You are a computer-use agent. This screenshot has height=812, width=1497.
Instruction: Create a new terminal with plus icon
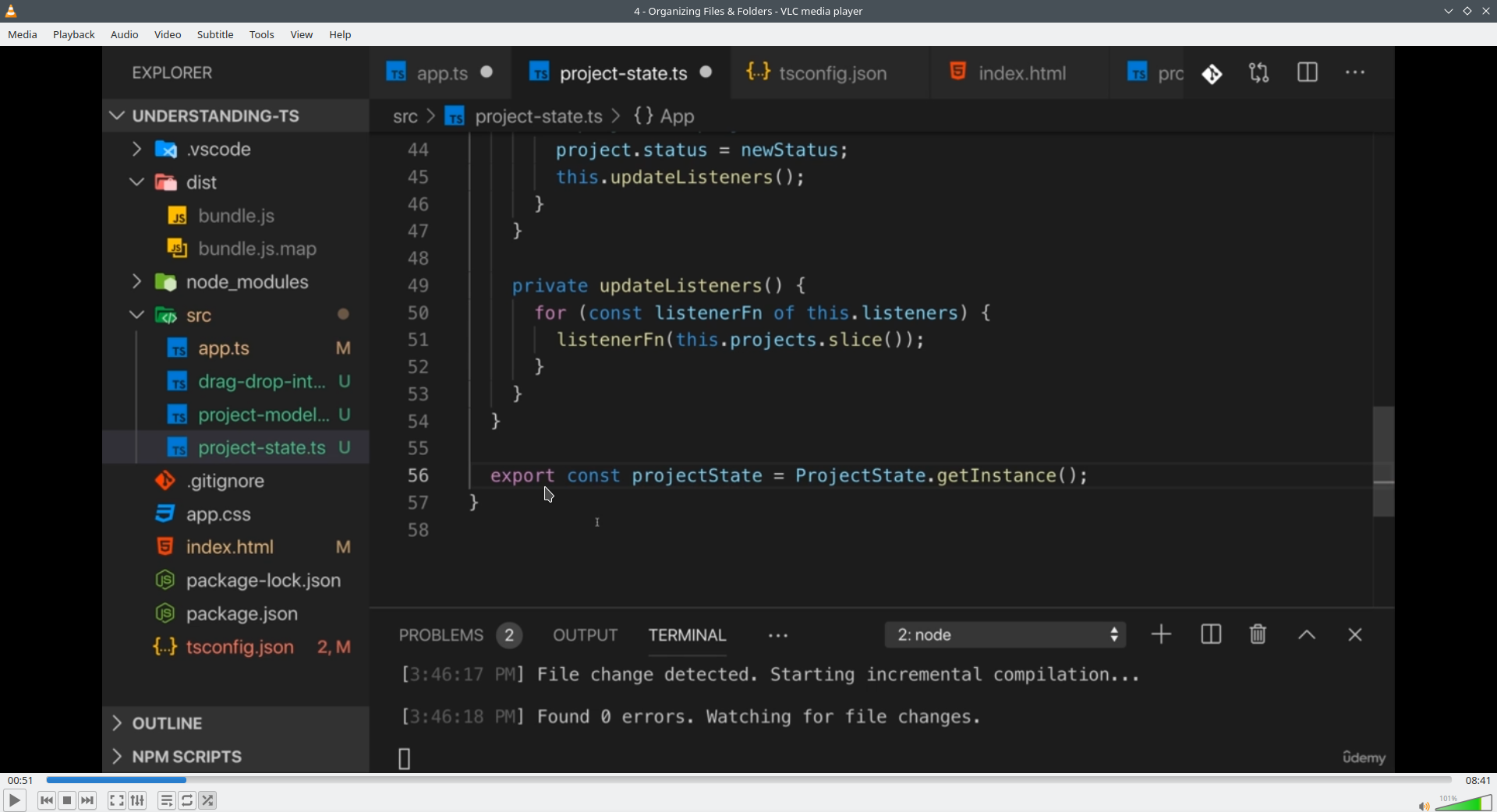(x=1162, y=635)
